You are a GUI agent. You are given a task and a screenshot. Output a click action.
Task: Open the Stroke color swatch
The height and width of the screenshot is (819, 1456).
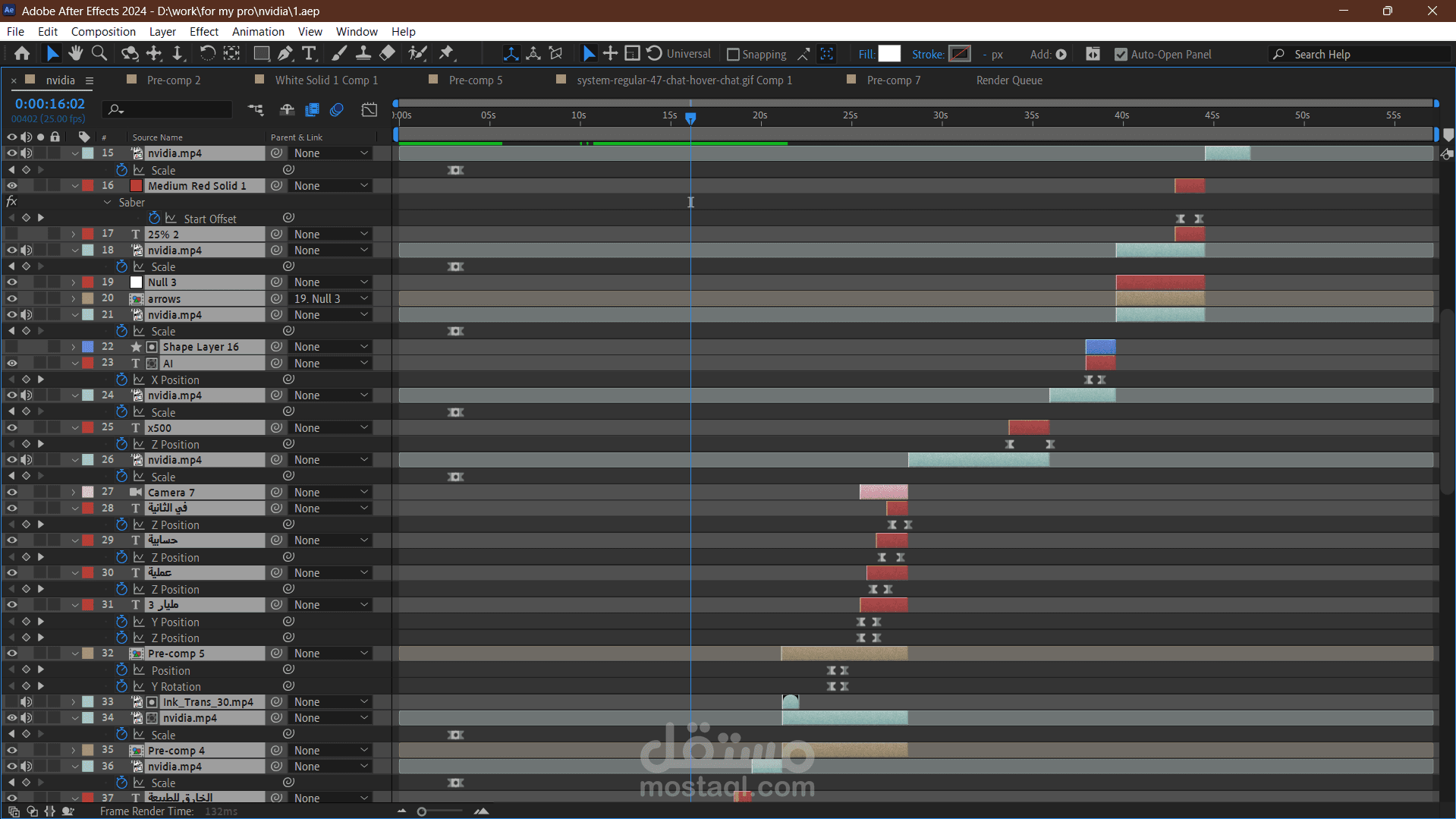tap(960, 54)
